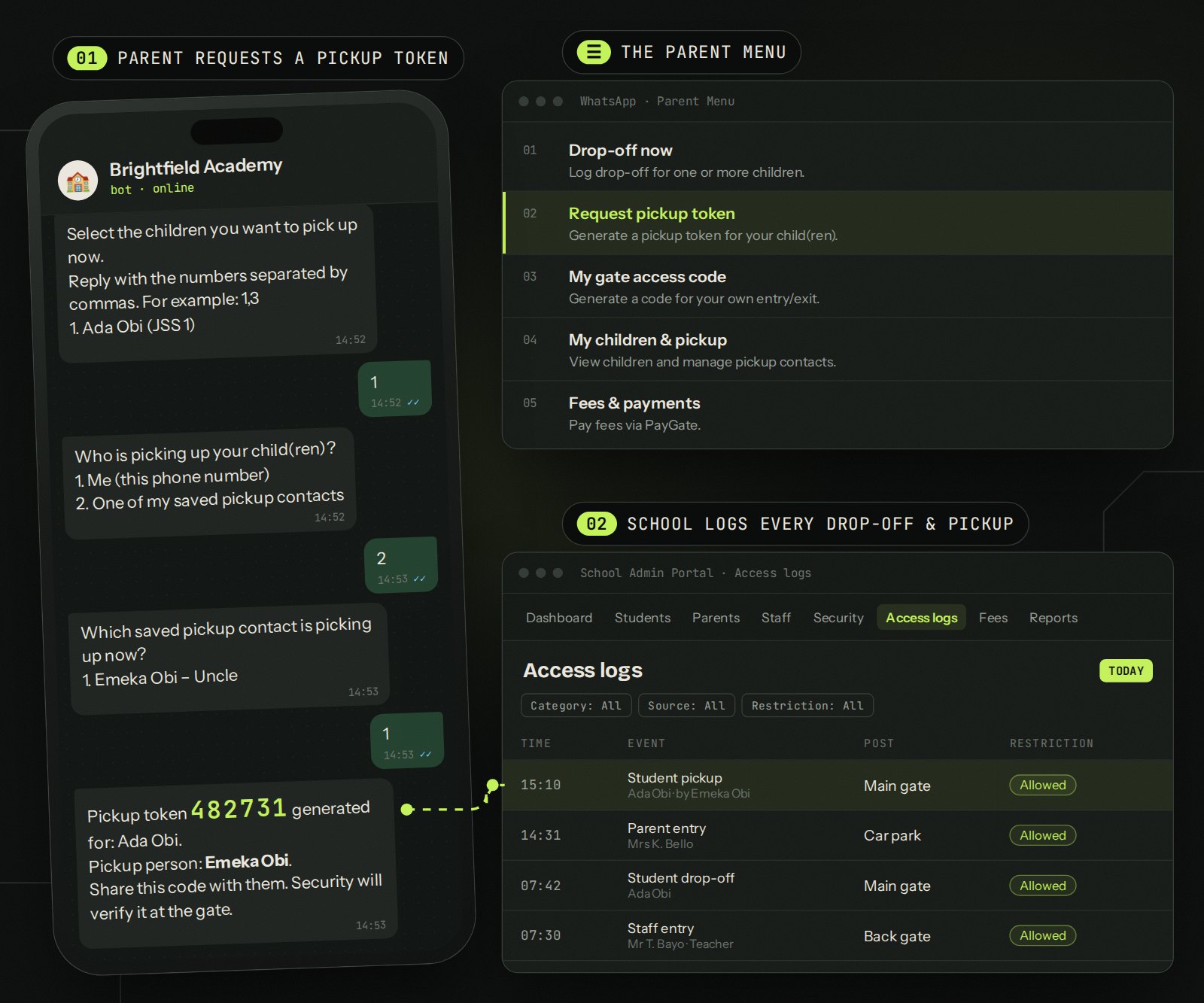
Task: Switch to the Access logs tab
Action: point(921,618)
